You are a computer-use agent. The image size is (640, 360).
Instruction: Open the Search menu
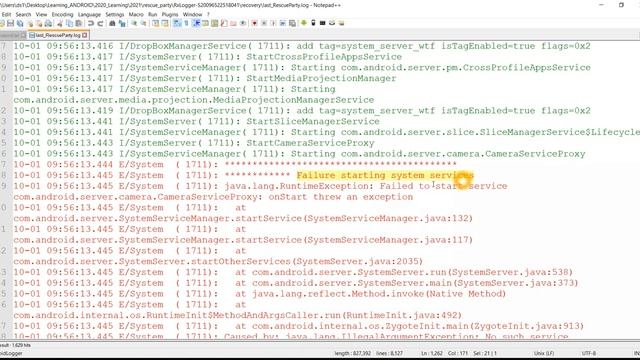(x=23, y=14)
